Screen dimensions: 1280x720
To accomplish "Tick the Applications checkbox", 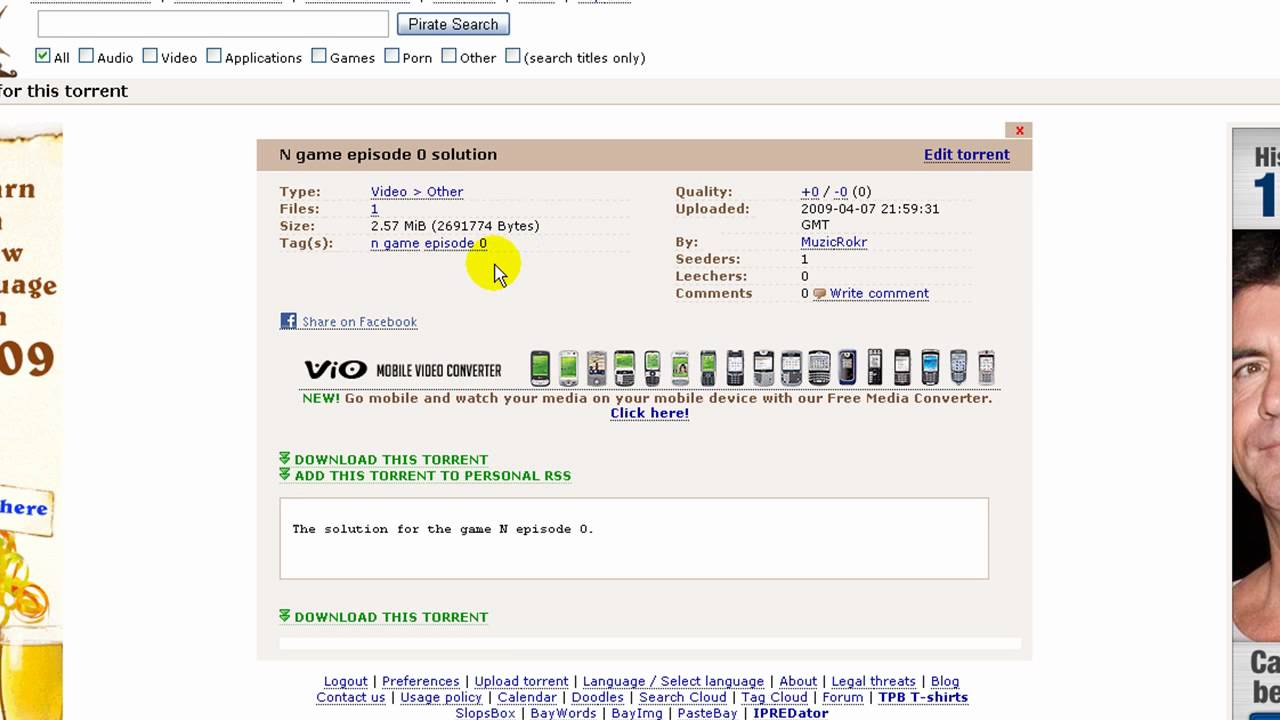I will [214, 56].
